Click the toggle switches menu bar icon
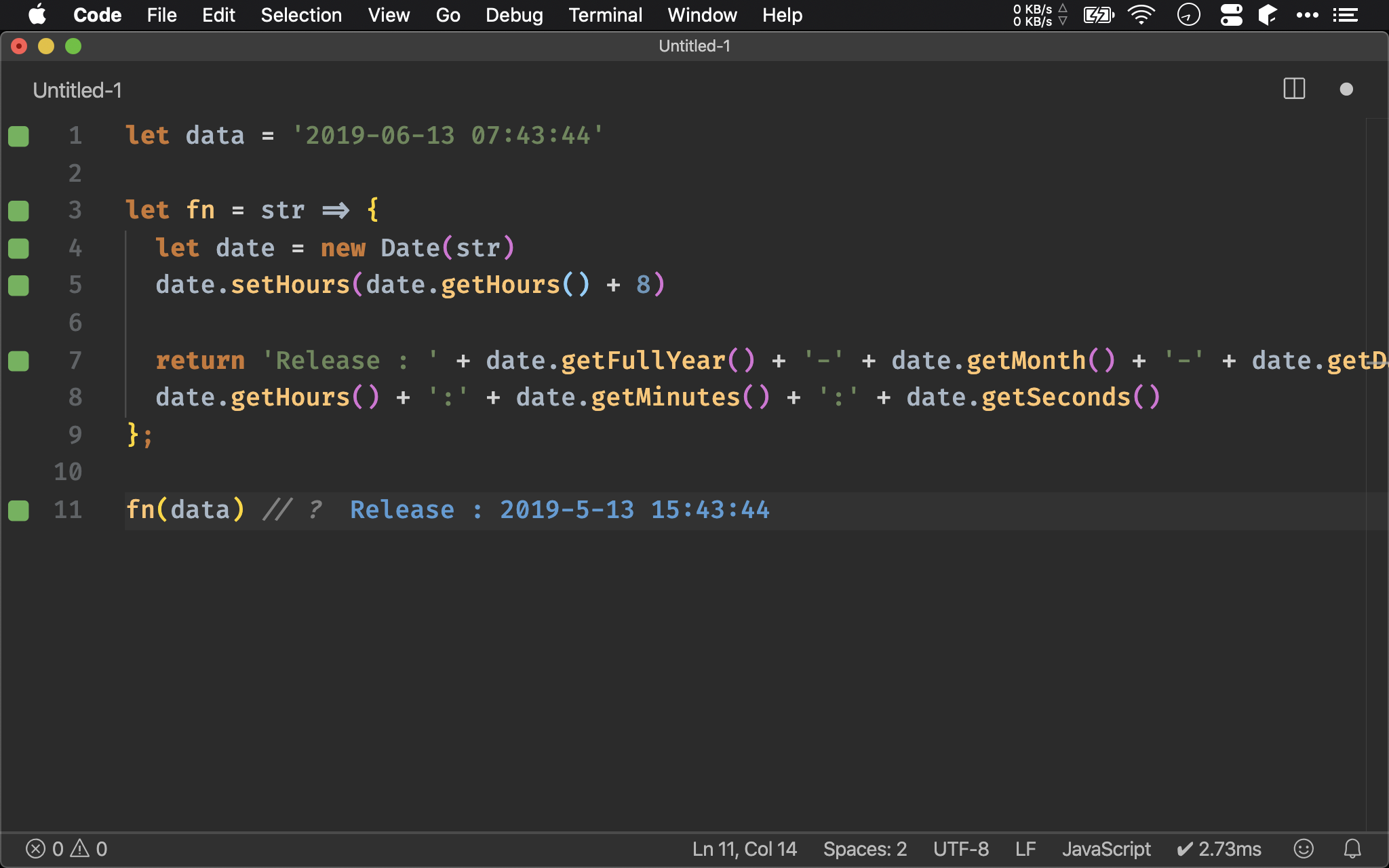This screenshot has width=1389, height=868. pyautogui.click(x=1231, y=15)
